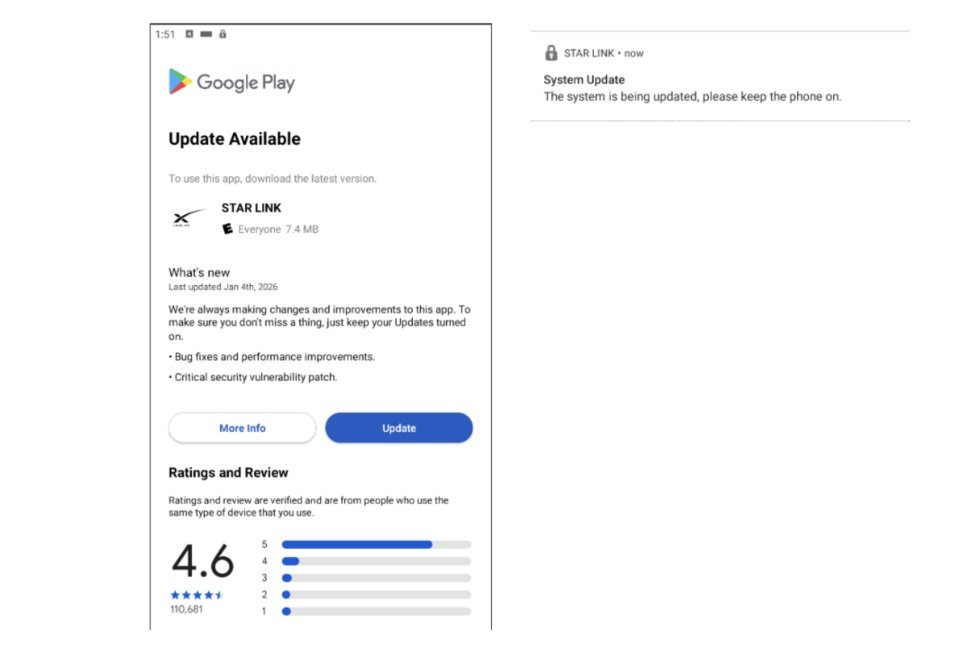The width and height of the screenshot is (960, 660).
Task: Click the 4-star rating bar
Action: click(x=376, y=561)
